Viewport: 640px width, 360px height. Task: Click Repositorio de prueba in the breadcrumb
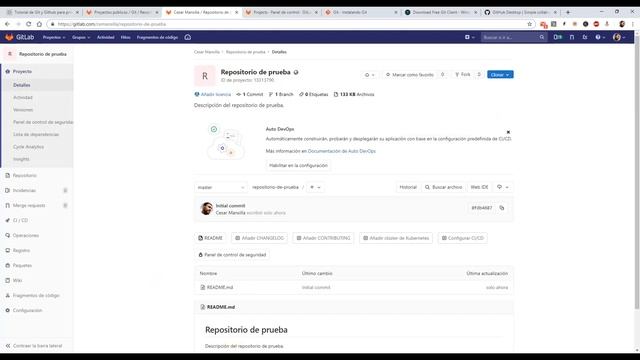tap(245, 52)
